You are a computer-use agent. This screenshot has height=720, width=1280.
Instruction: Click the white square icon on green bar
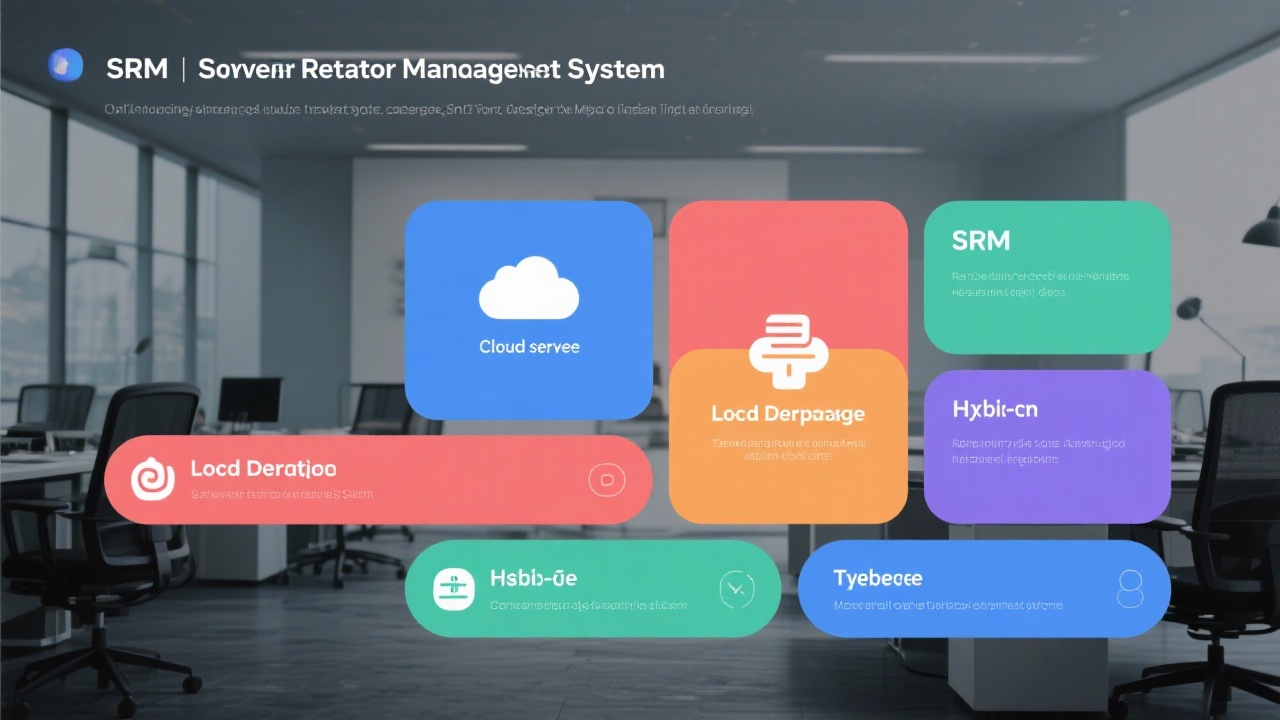point(451,589)
